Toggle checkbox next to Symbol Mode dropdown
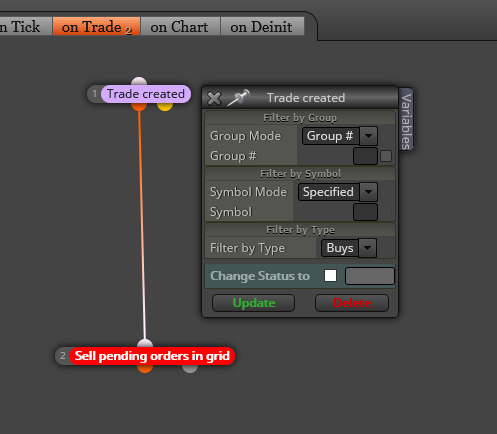This screenshot has height=434, width=497. [x=386, y=192]
